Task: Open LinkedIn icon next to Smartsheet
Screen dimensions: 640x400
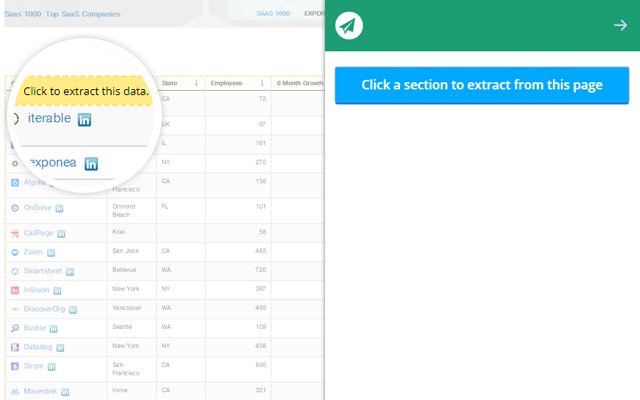Action: coord(70,272)
